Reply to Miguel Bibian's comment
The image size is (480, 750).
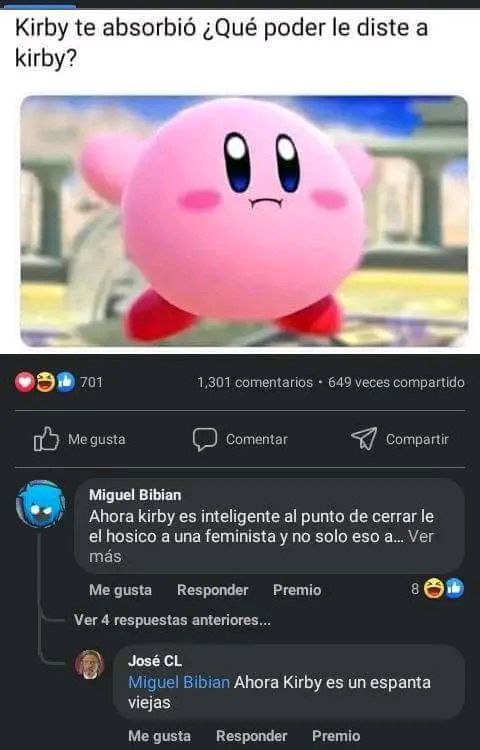[213, 590]
